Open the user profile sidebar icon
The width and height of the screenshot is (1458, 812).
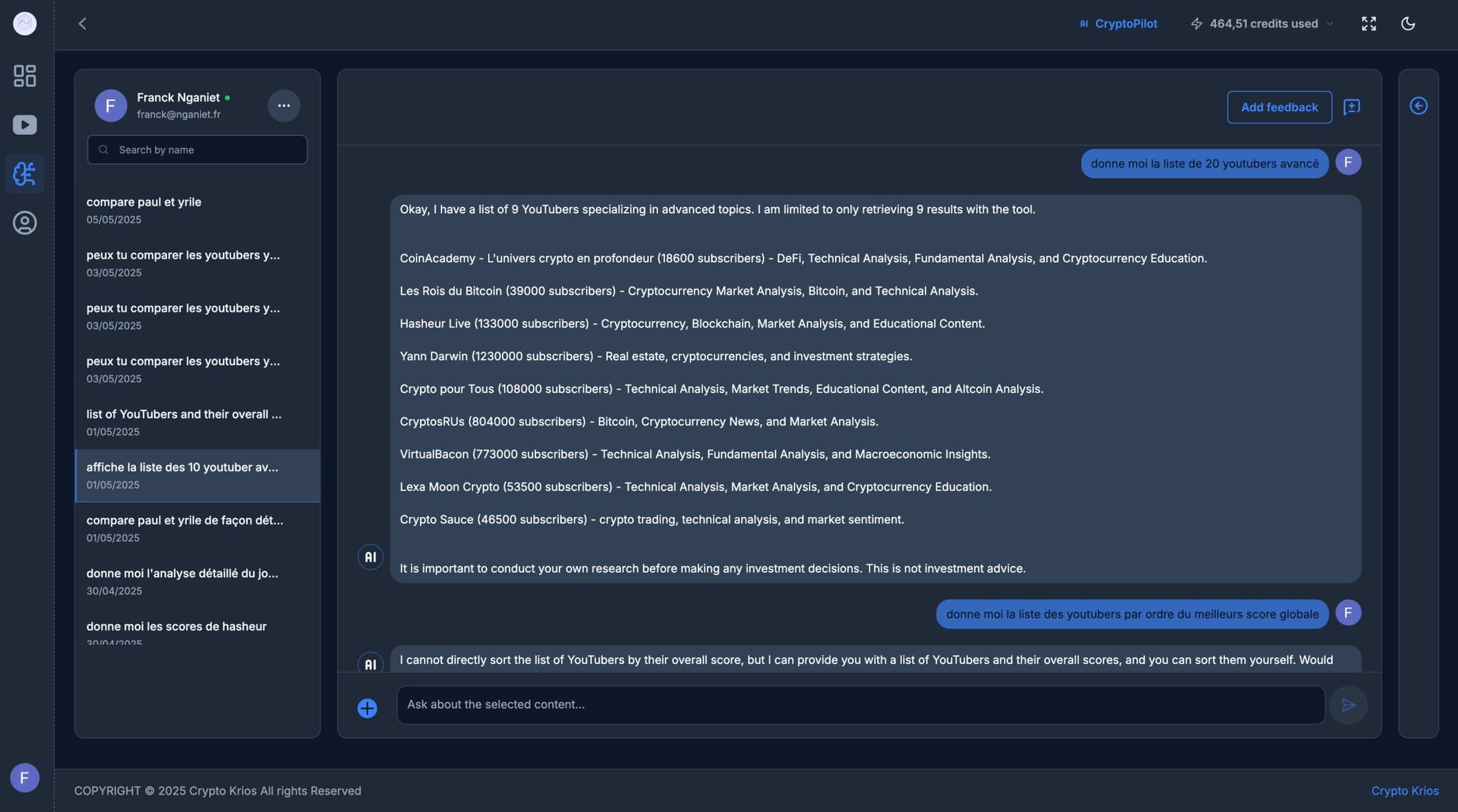coord(25,223)
